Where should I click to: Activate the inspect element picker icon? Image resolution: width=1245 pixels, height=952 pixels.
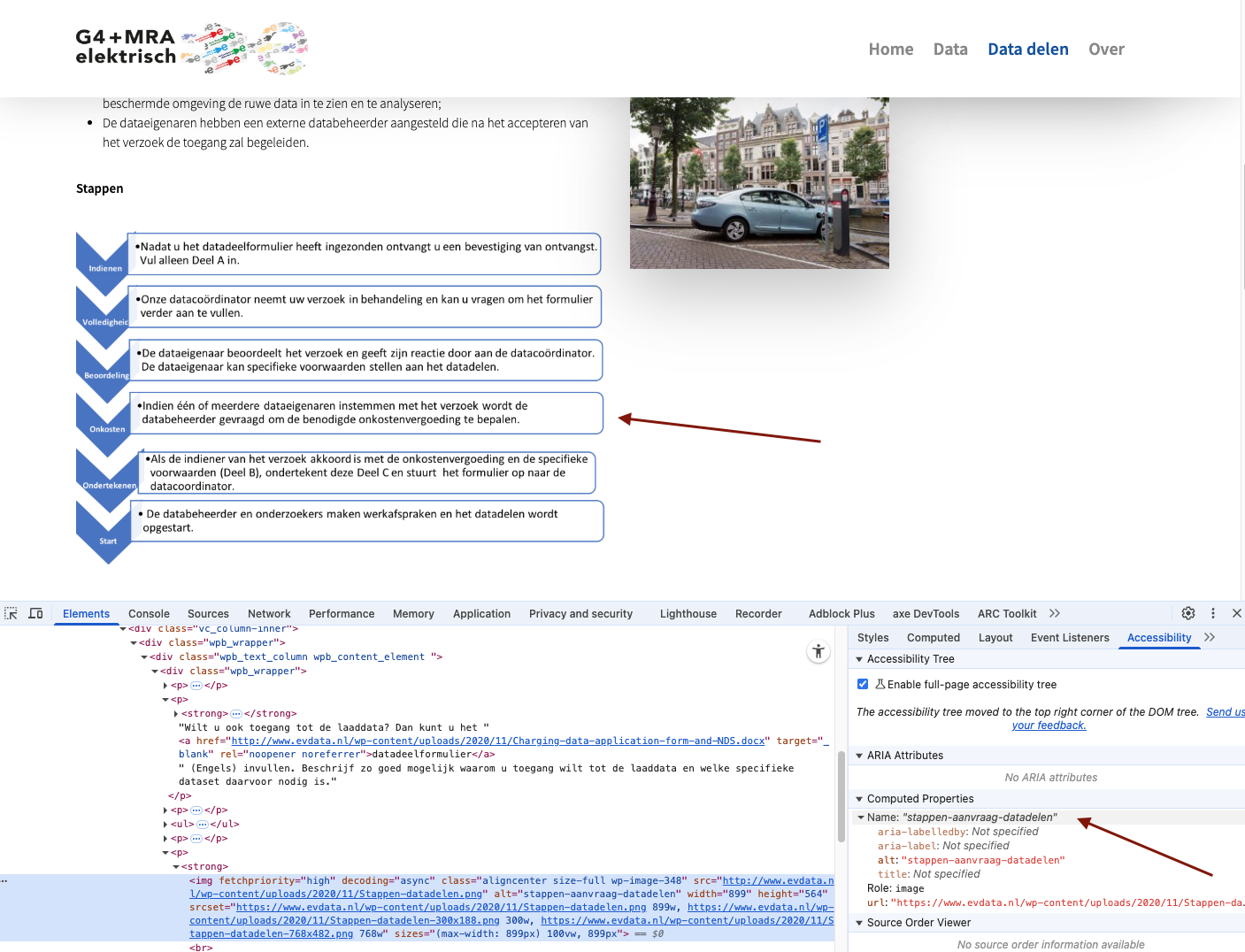[12, 613]
